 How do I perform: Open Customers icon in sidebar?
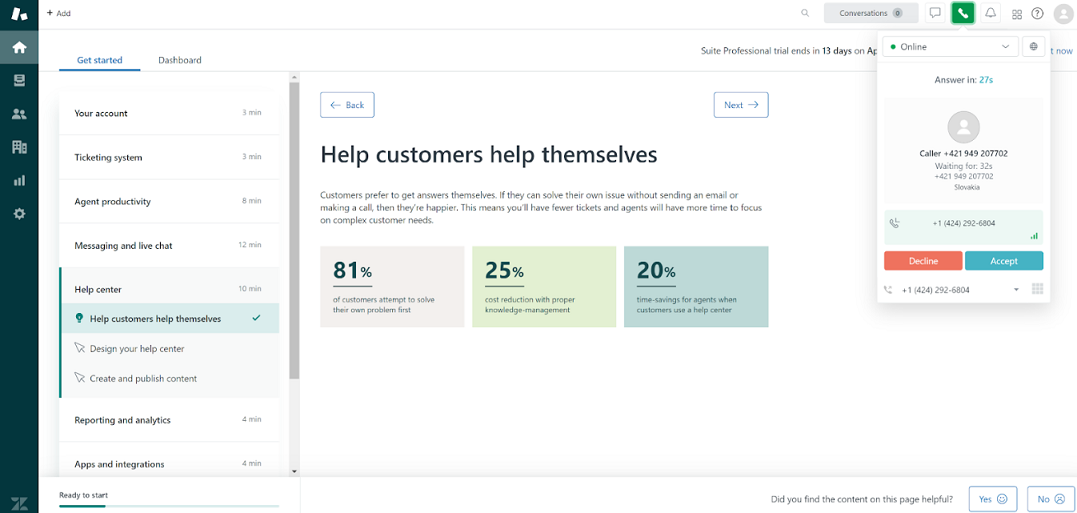tap(19, 114)
